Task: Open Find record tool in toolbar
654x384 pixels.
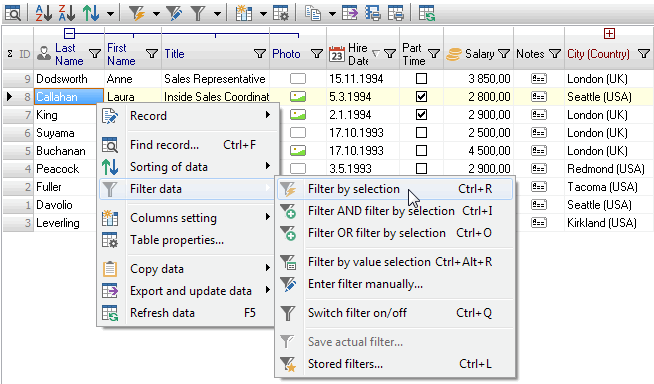Action: (13, 13)
